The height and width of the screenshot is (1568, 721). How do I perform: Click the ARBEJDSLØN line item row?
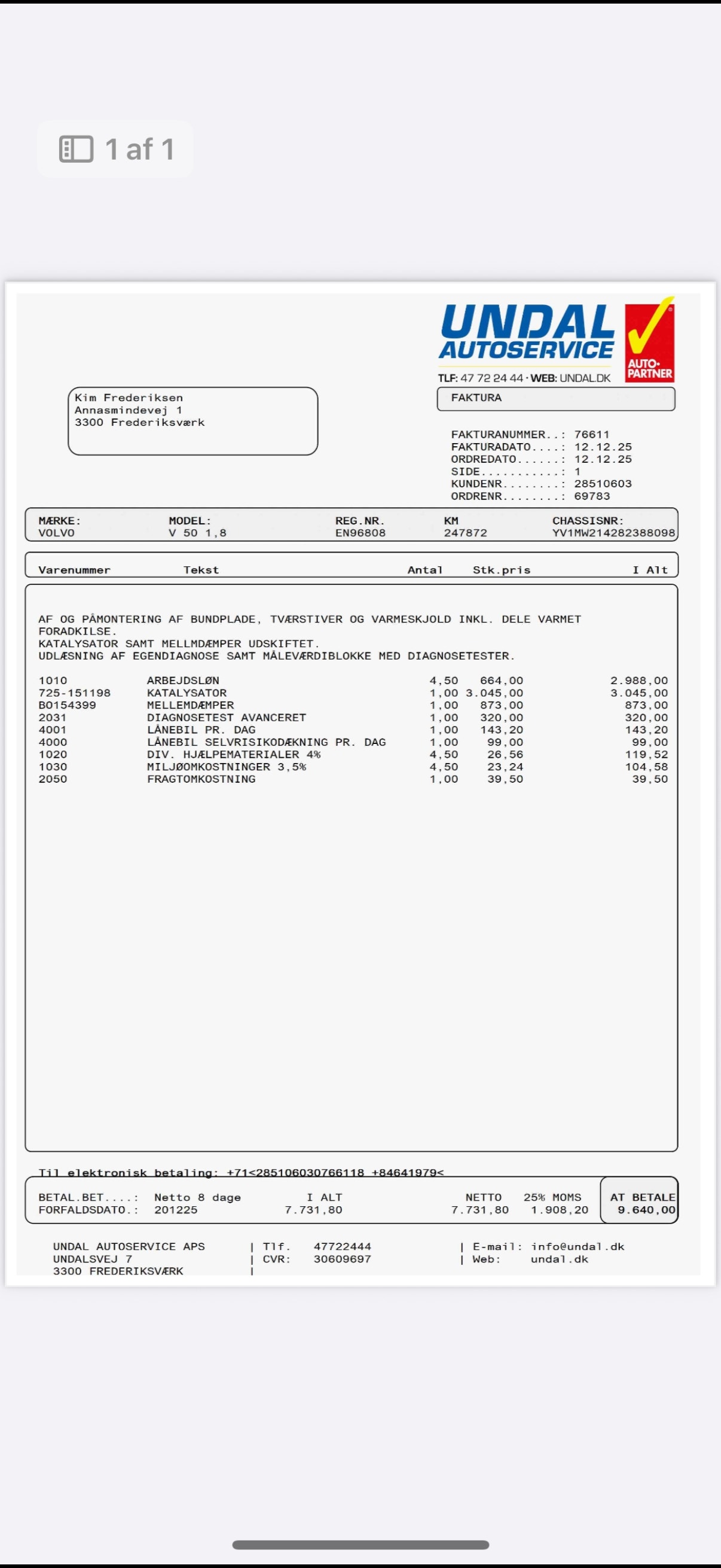coord(353,681)
